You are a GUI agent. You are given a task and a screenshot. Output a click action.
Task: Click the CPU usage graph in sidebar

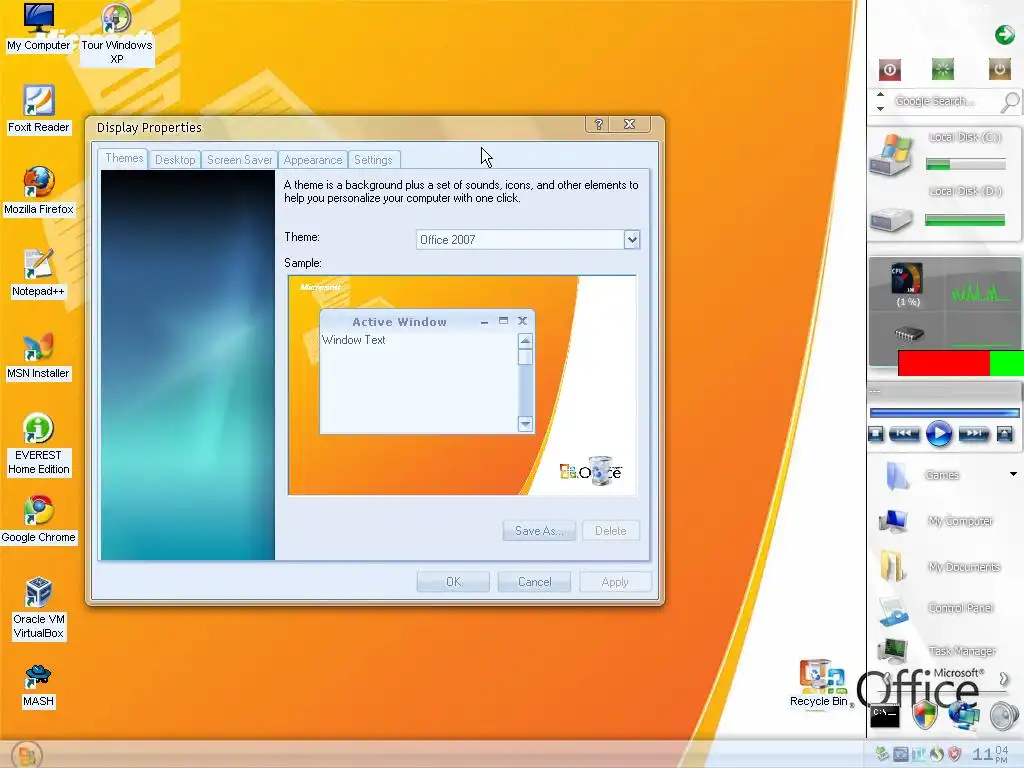point(980,291)
